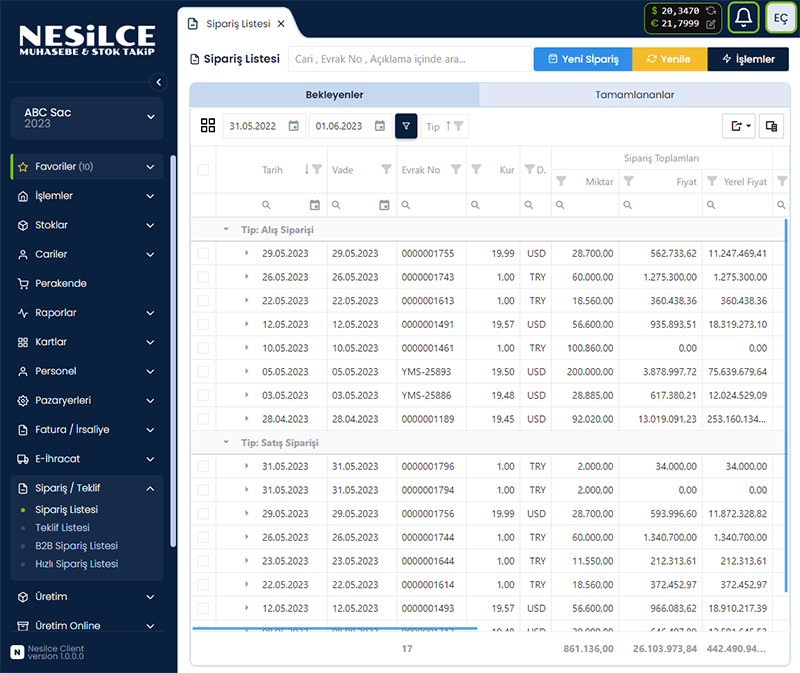Screen dimensions: 800x673
Task: Close the Sipariş Listesi tab
Action: pos(281,24)
